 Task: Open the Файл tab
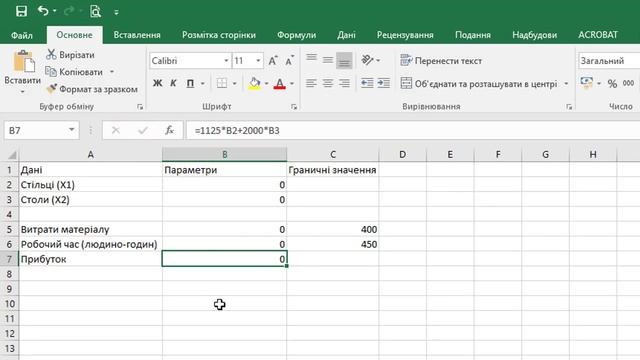coord(22,35)
